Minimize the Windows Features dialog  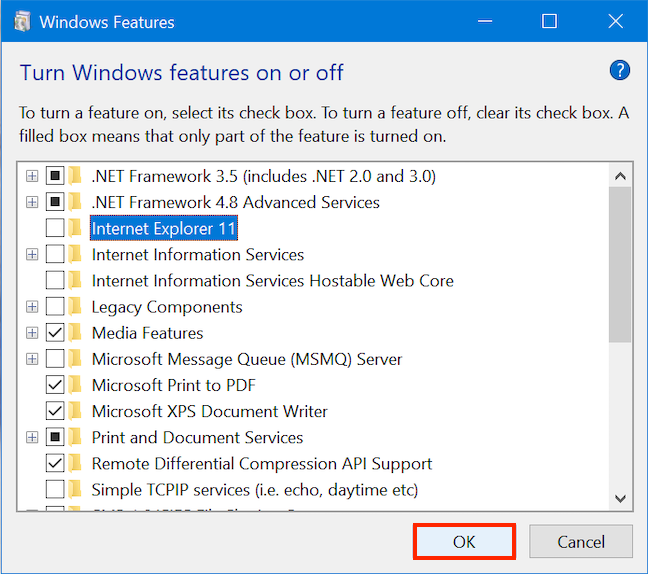click(x=485, y=21)
